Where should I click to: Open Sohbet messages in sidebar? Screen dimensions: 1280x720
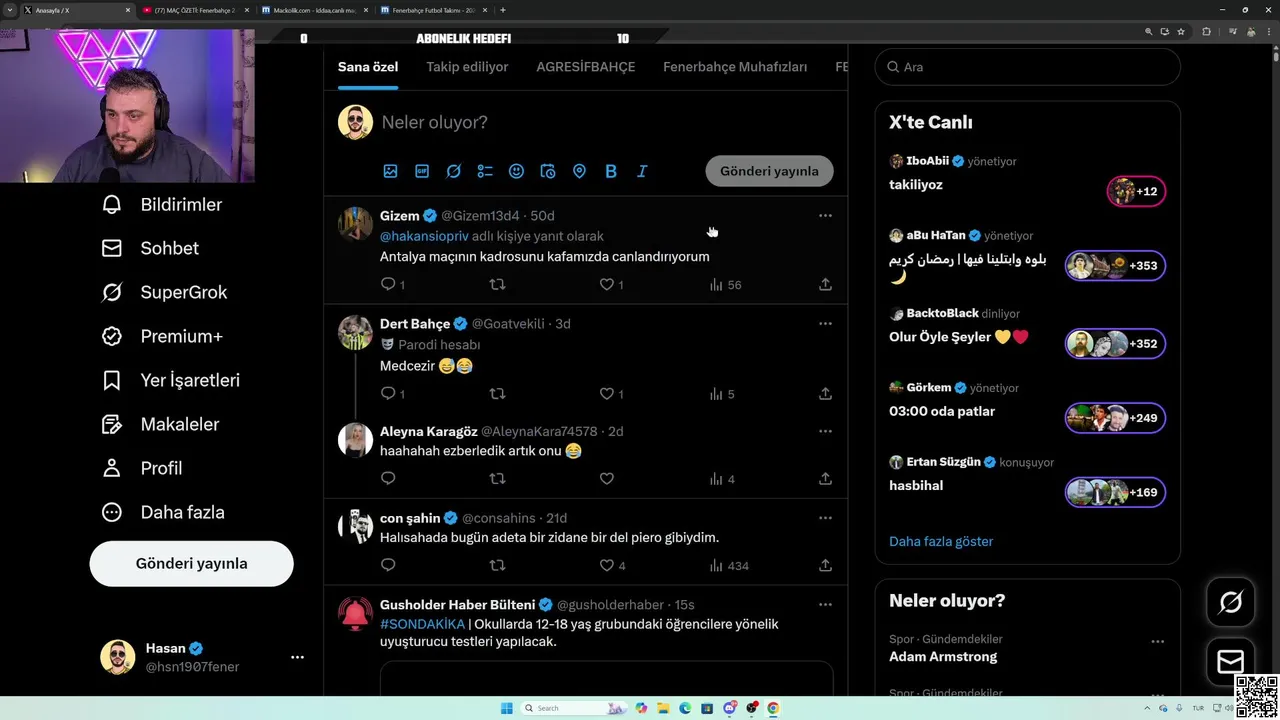click(150, 249)
